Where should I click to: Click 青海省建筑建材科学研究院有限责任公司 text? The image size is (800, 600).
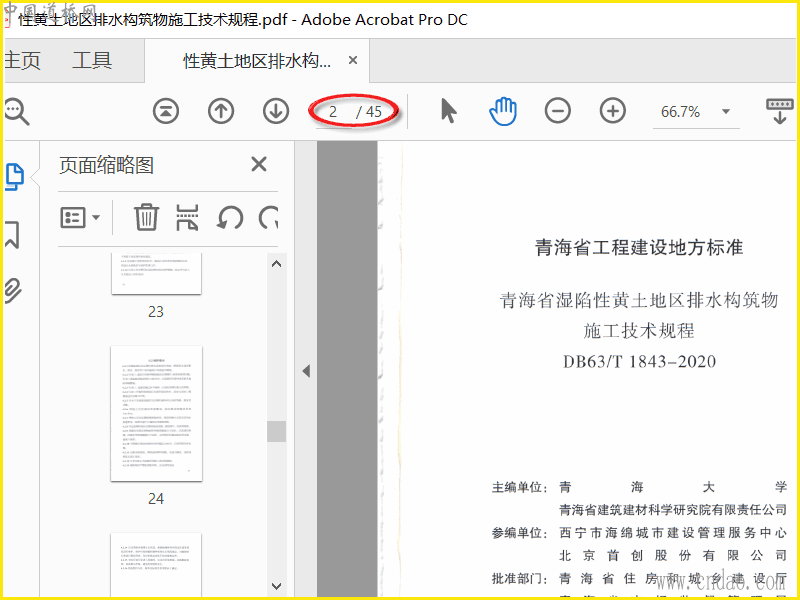click(673, 509)
